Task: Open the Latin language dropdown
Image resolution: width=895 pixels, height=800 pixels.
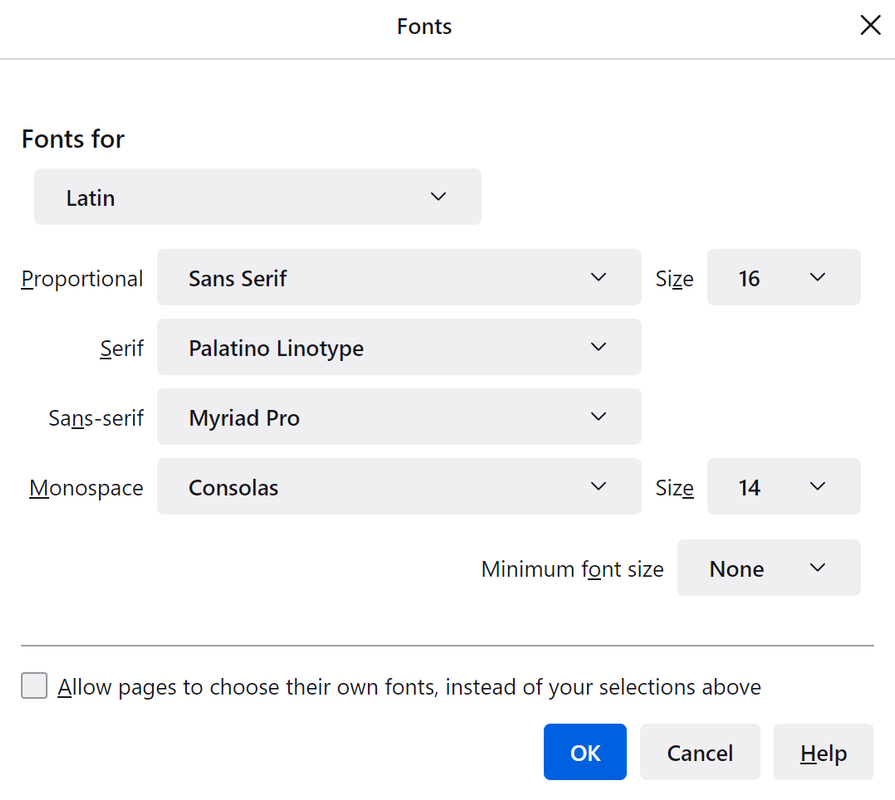Action: tap(257, 197)
